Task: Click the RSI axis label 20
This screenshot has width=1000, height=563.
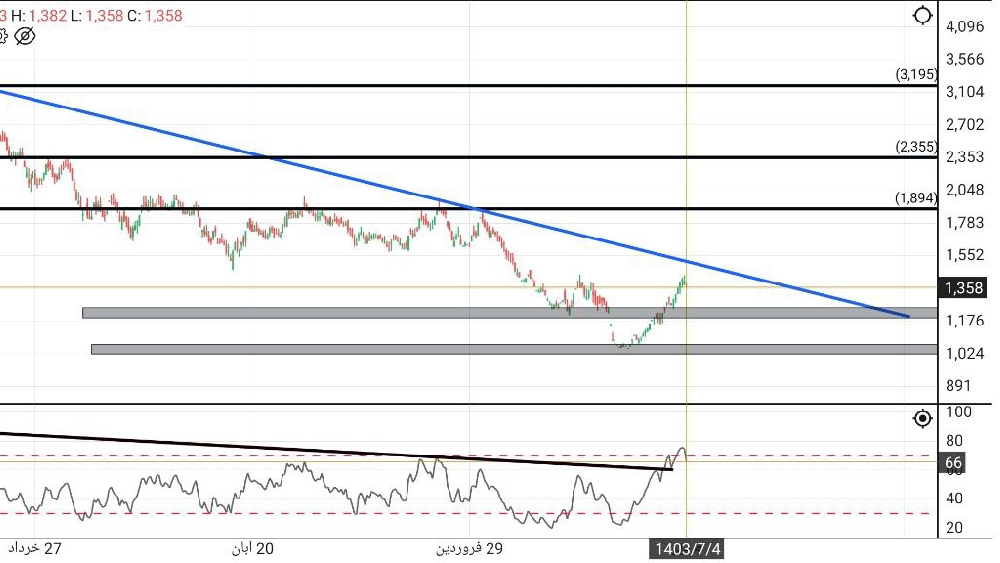Action: (954, 527)
